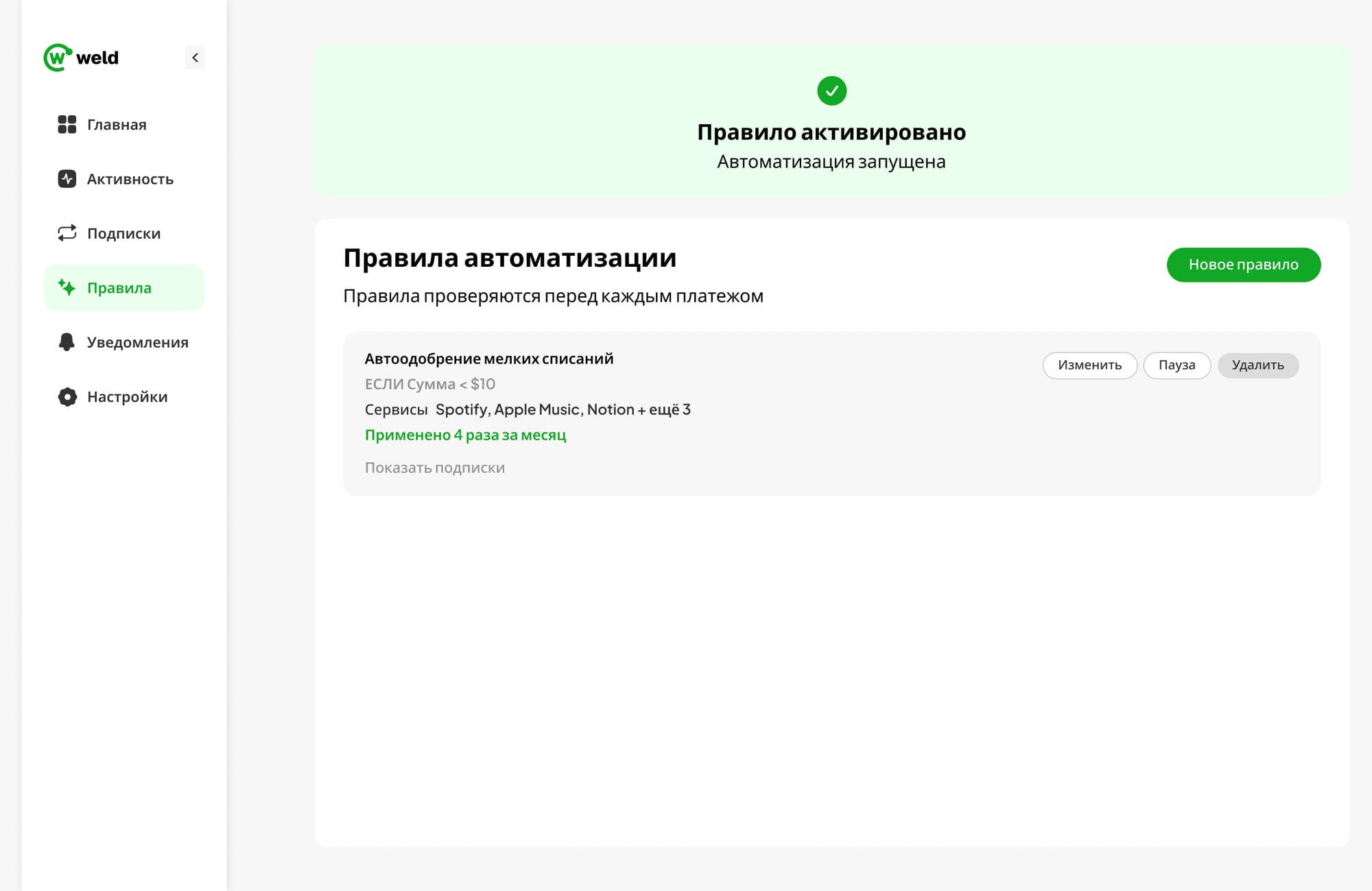Click Применено 4 раза за месяц
The width and height of the screenshot is (1372, 891).
tap(465, 435)
